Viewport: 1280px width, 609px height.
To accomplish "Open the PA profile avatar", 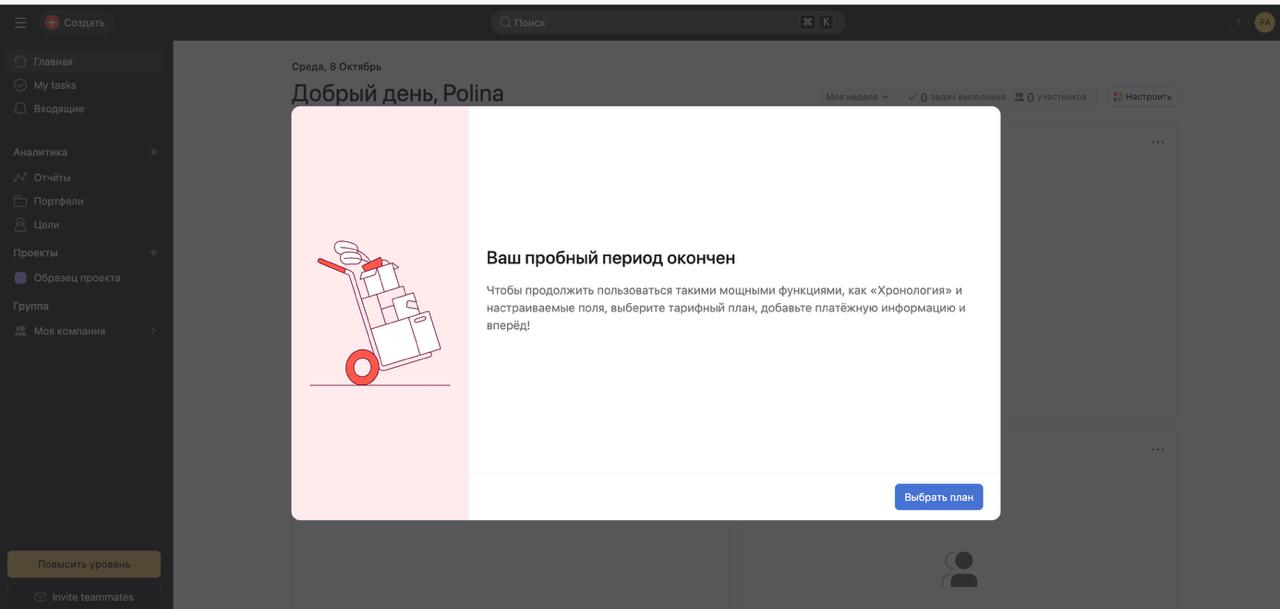I will (1264, 22).
